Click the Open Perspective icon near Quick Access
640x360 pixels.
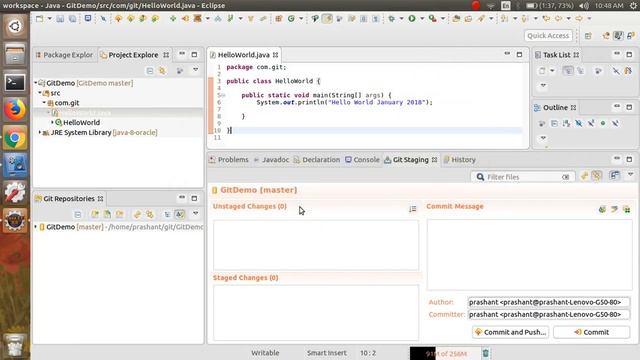588,36
